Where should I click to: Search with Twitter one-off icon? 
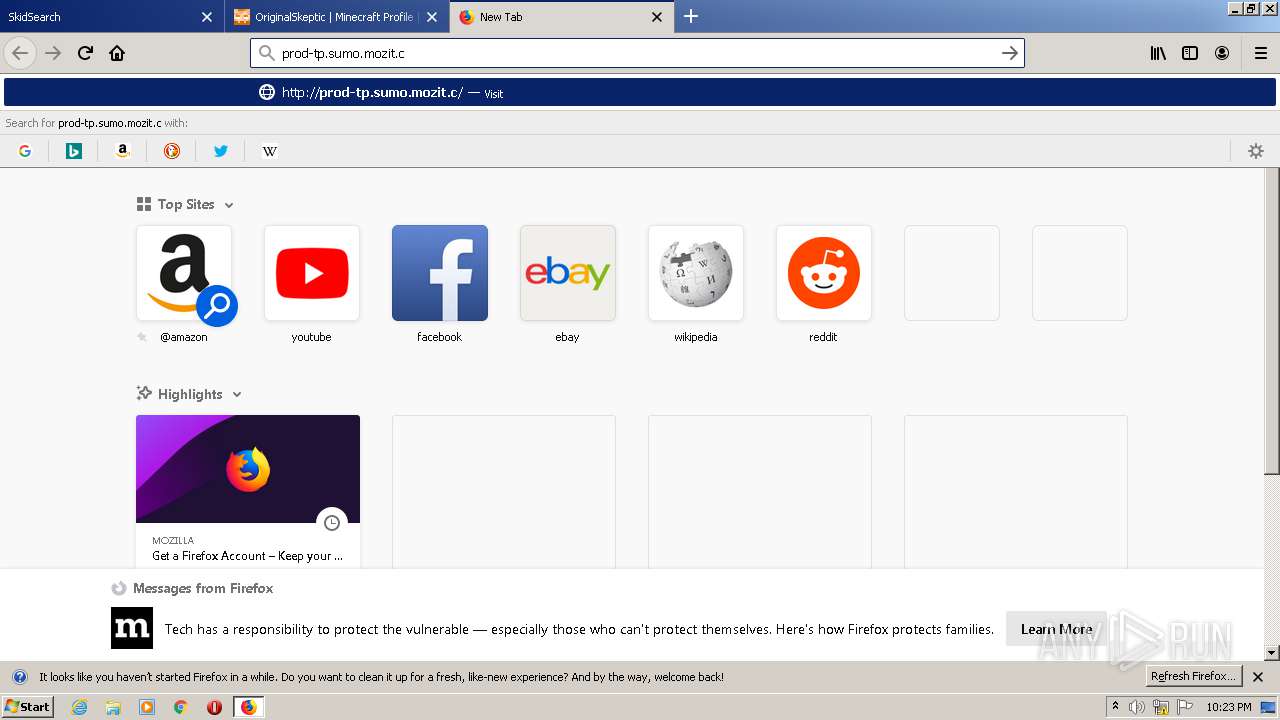[x=221, y=151]
